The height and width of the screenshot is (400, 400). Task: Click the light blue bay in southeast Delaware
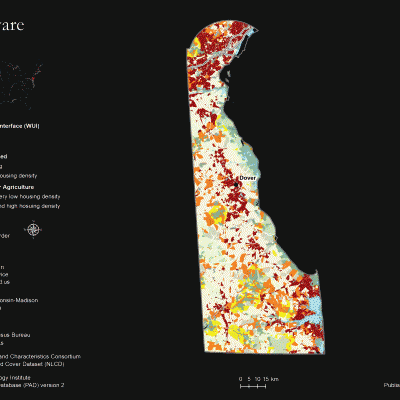[314, 305]
